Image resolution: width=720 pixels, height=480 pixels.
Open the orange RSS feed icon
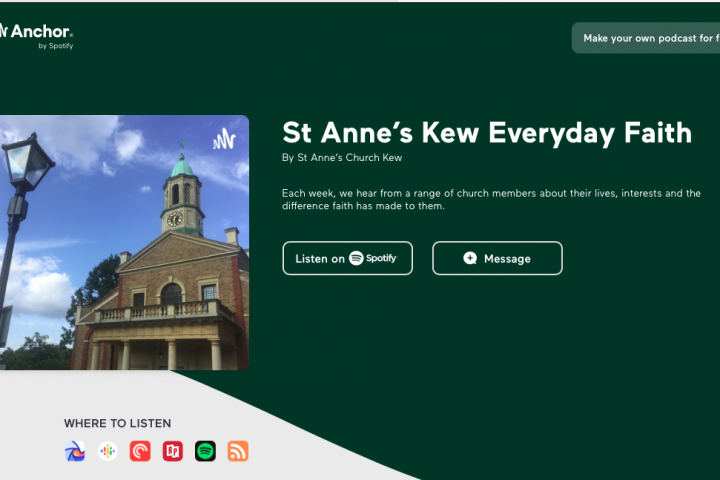click(238, 451)
